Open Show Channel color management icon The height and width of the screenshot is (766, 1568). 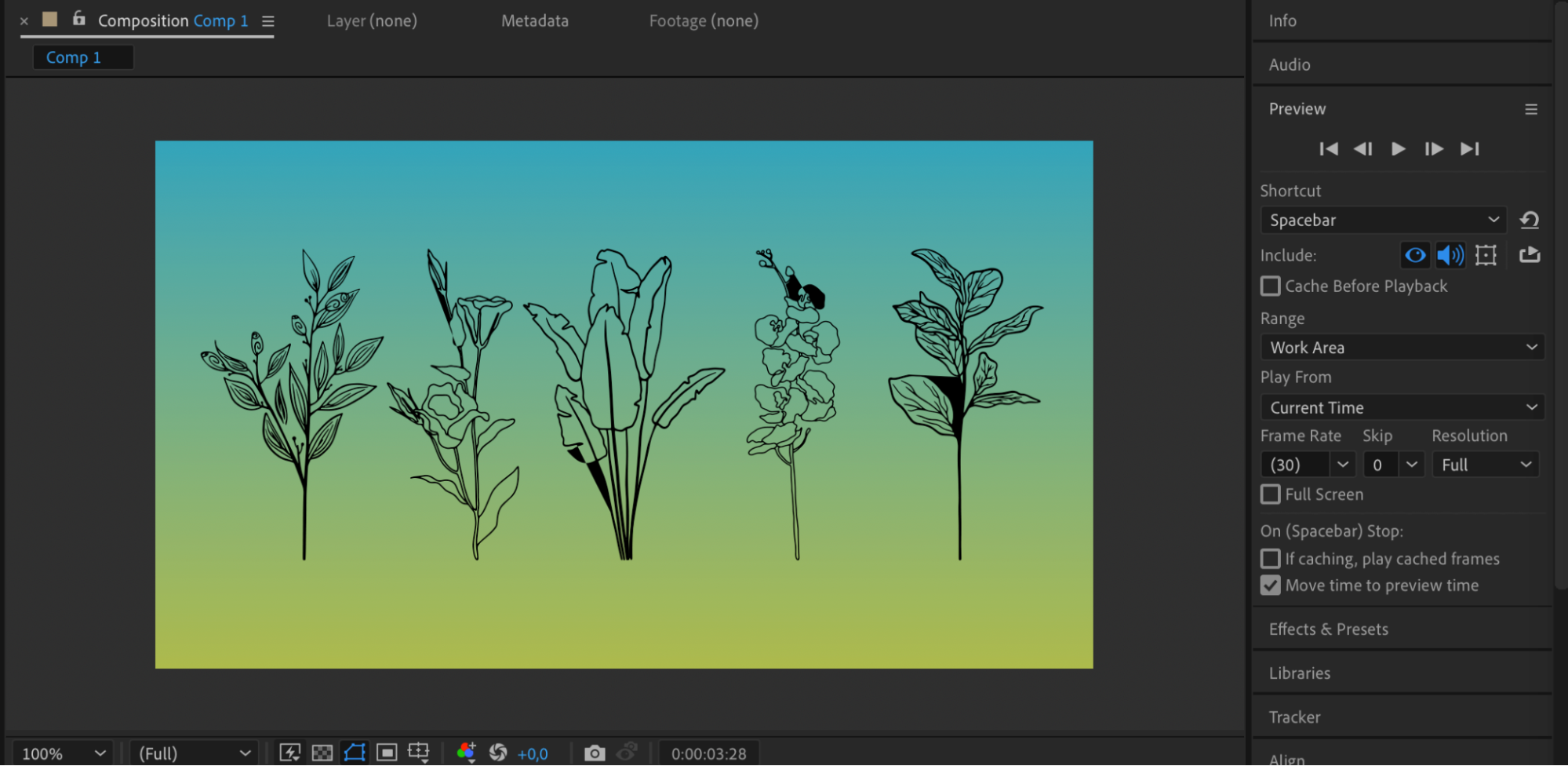(466, 753)
